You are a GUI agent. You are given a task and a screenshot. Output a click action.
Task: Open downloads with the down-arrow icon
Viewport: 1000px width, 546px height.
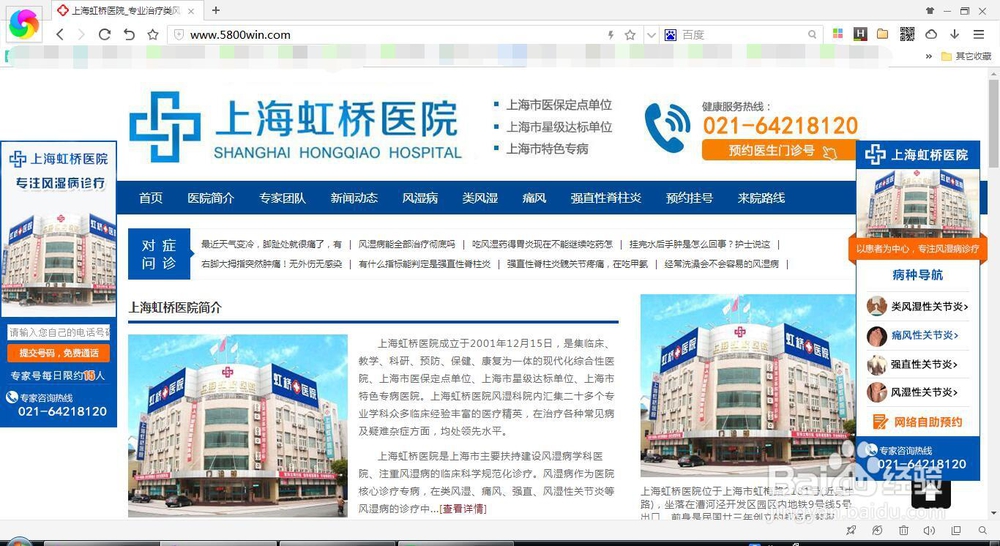(x=954, y=34)
